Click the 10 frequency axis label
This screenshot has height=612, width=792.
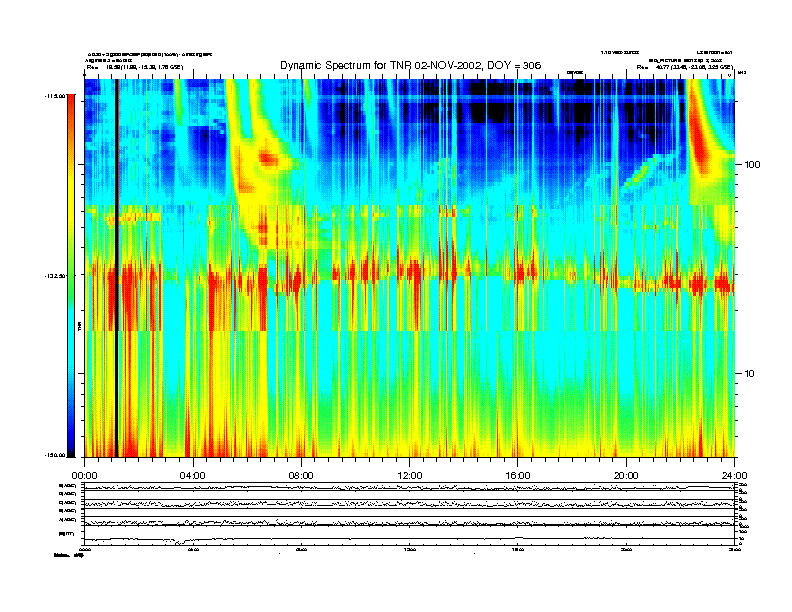(750, 374)
